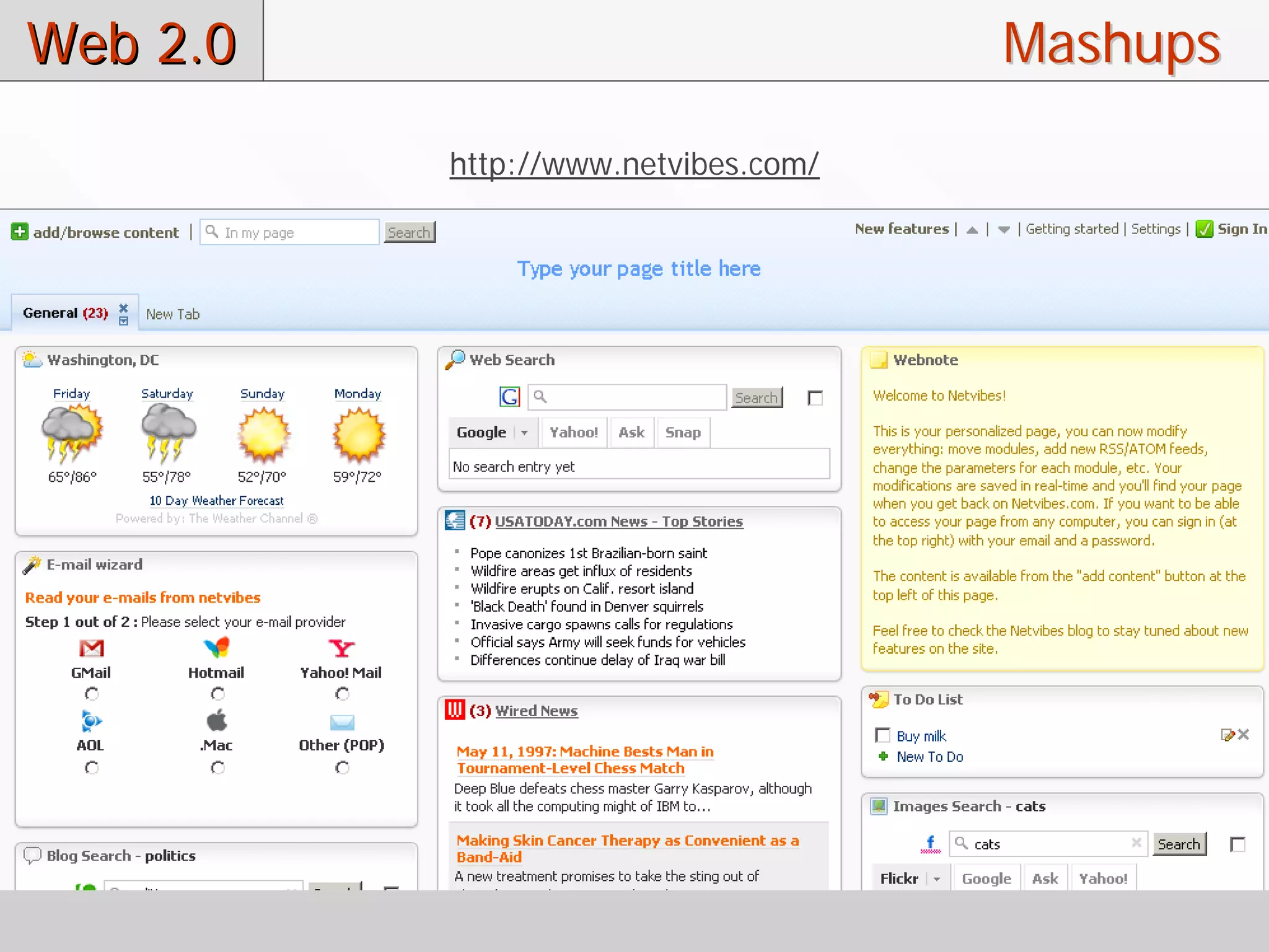The width and height of the screenshot is (1269, 952).
Task: Click the green add/browse content plus icon
Action: point(20,232)
